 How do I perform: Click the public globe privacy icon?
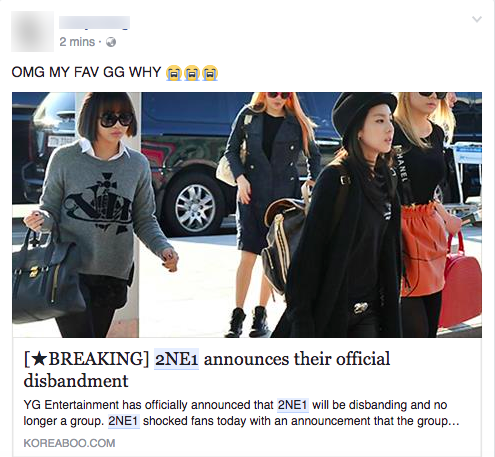111,42
